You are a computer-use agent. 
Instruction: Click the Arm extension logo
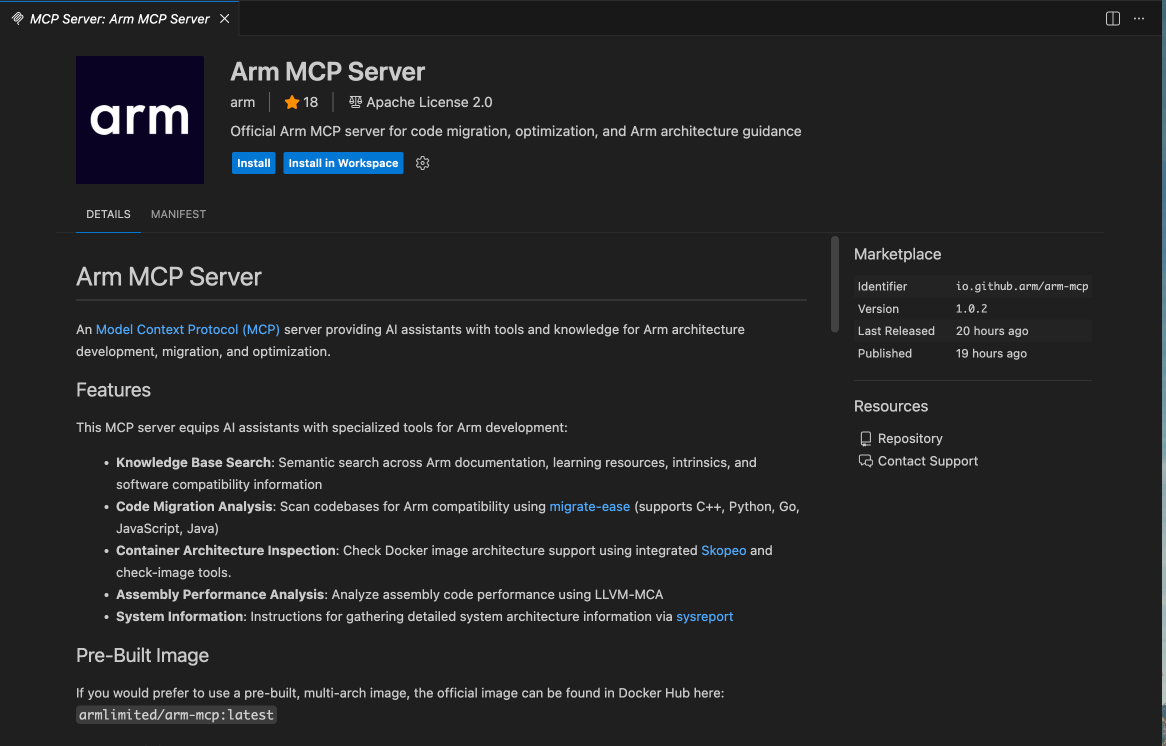click(x=139, y=120)
